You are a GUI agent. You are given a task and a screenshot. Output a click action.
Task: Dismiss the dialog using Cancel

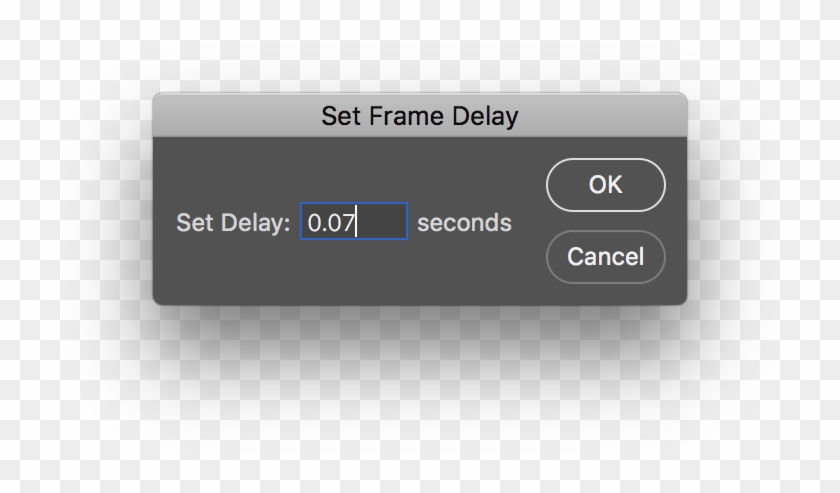coord(605,257)
